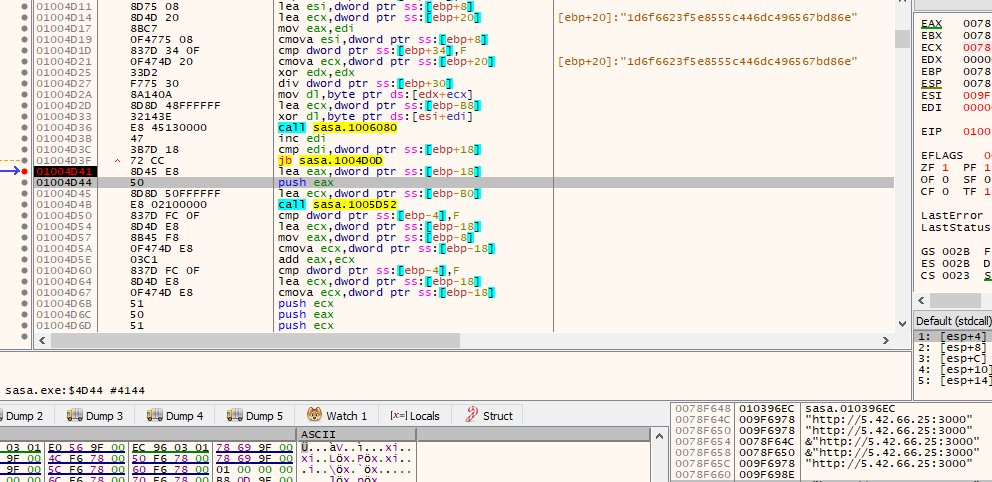The width and height of the screenshot is (992, 482).
Task: Click the Dump 4 tab's memory icon
Action: coord(154,416)
